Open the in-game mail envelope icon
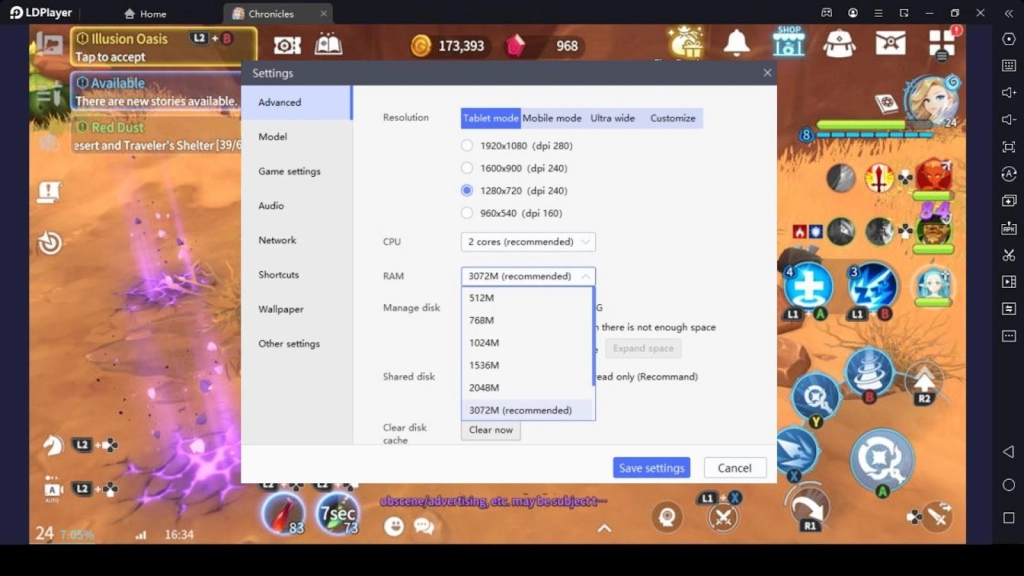The image size is (1024, 576). (x=891, y=43)
